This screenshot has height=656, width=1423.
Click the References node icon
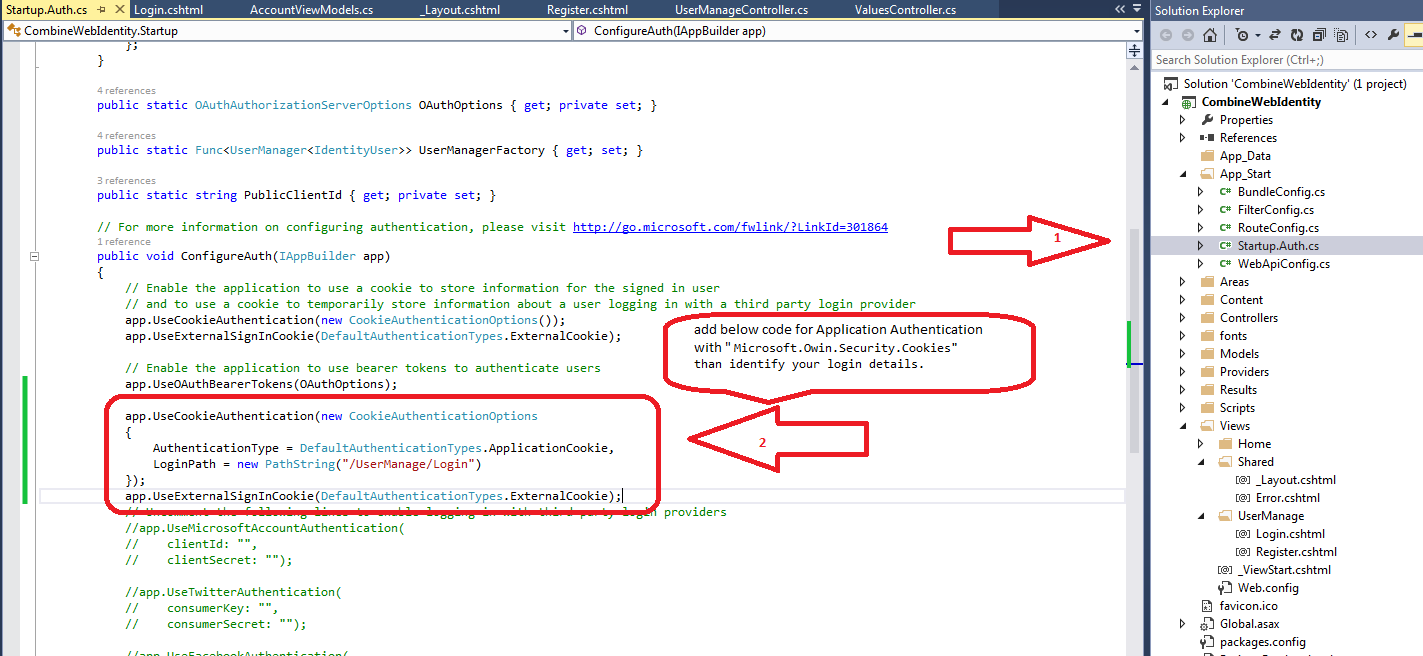(x=1207, y=138)
